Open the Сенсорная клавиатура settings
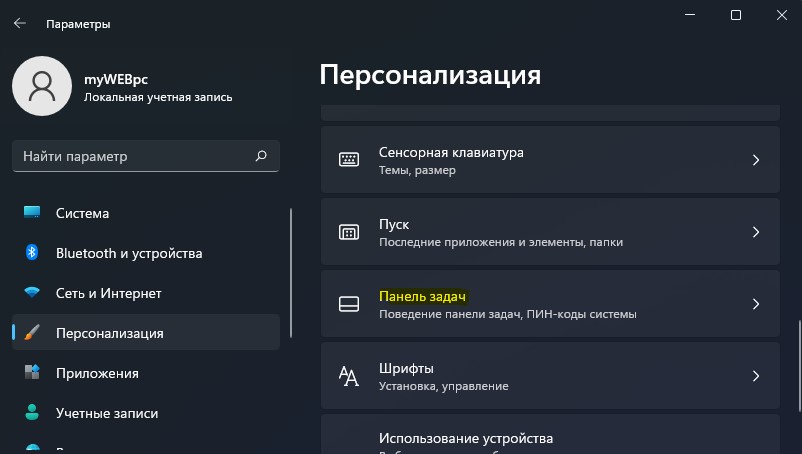 [550, 160]
